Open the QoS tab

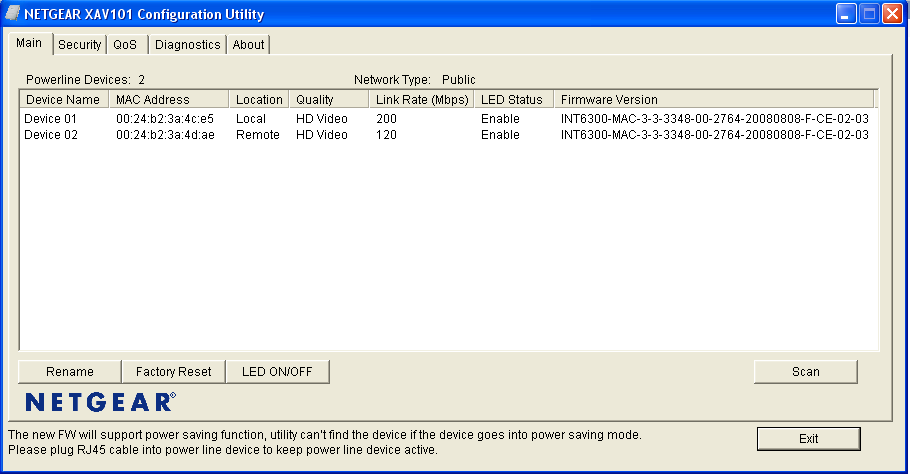click(125, 45)
